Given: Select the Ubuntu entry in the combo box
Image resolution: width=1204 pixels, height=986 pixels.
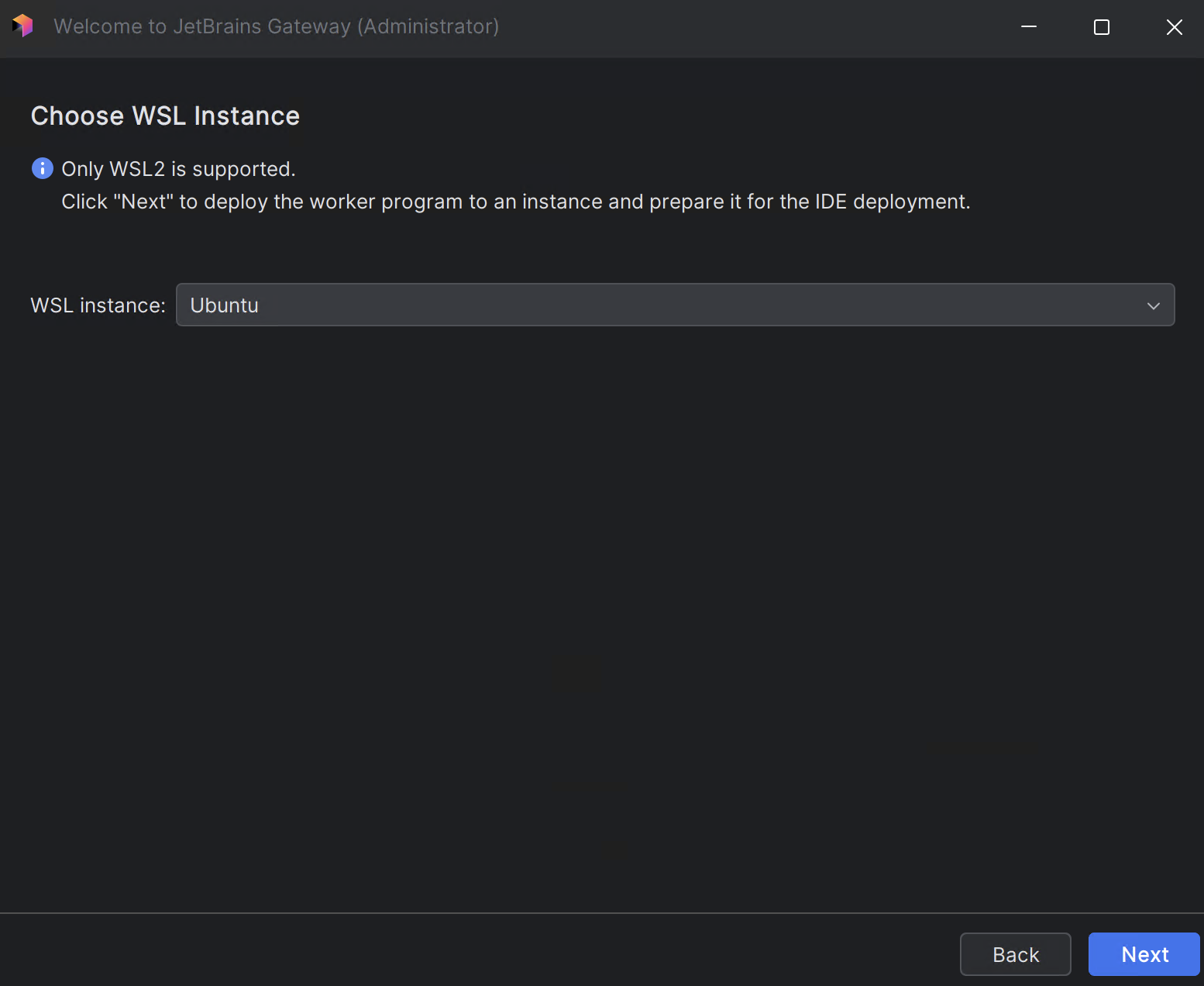Looking at the screenshot, I should pyautogui.click(x=224, y=305).
